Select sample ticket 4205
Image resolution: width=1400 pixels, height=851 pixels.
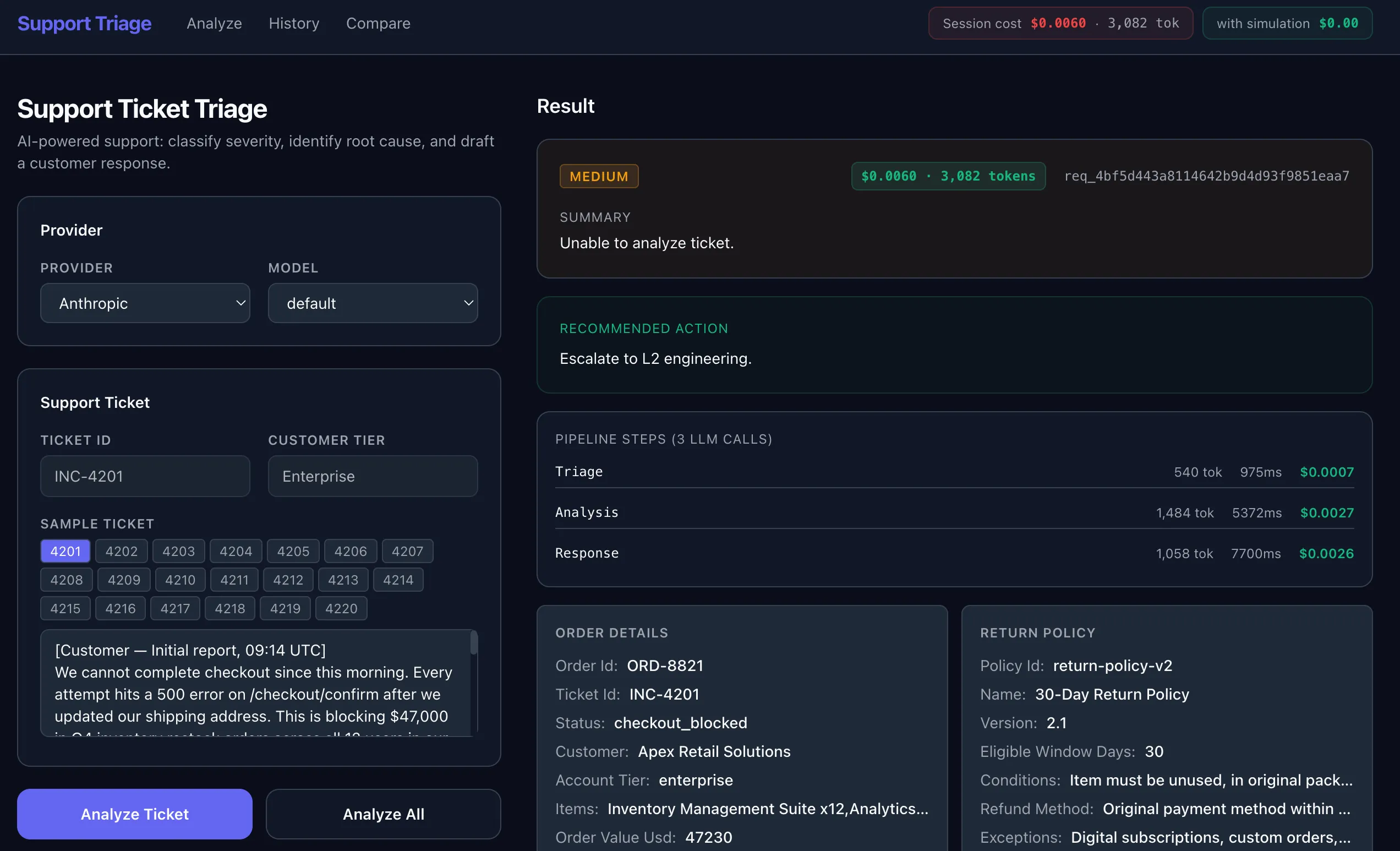(293, 551)
